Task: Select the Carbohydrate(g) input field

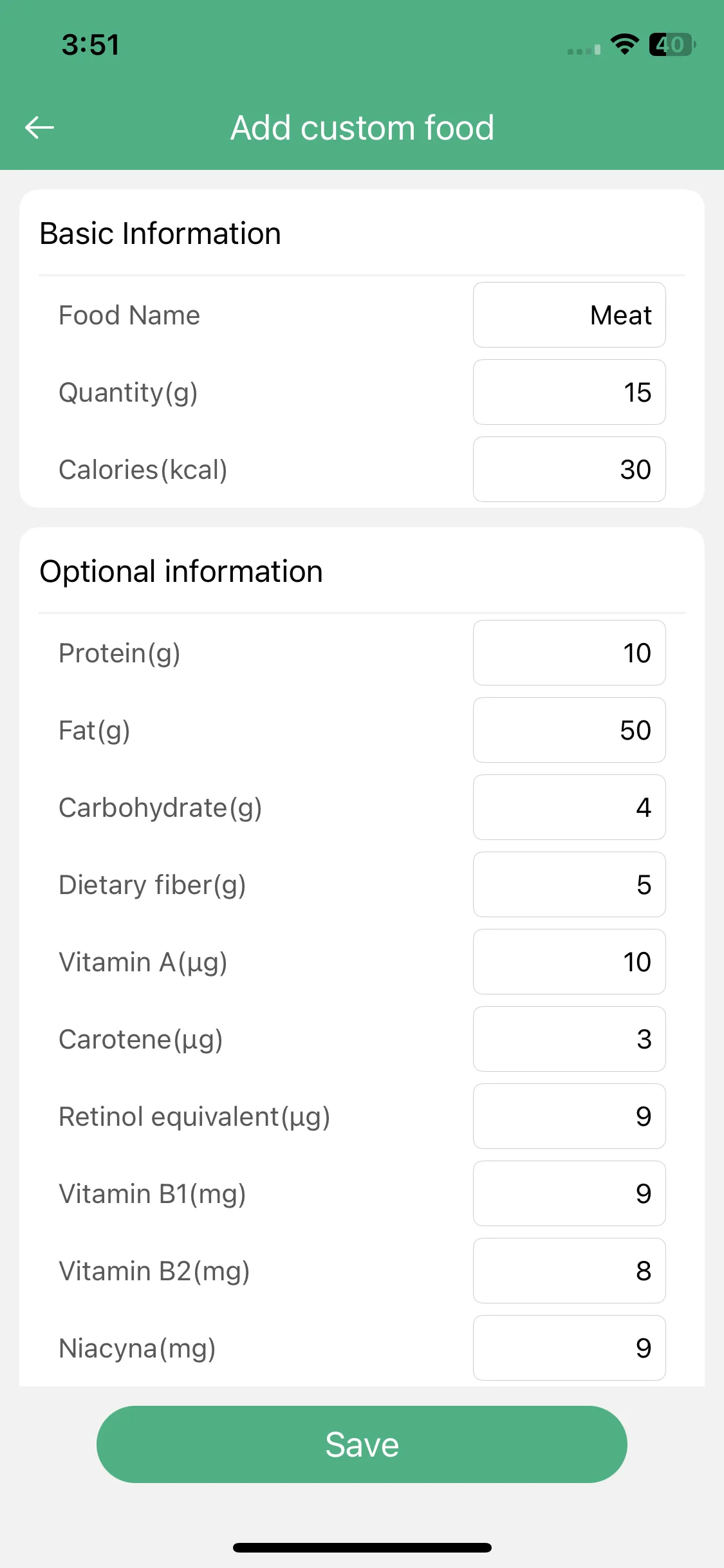Action: tap(570, 807)
